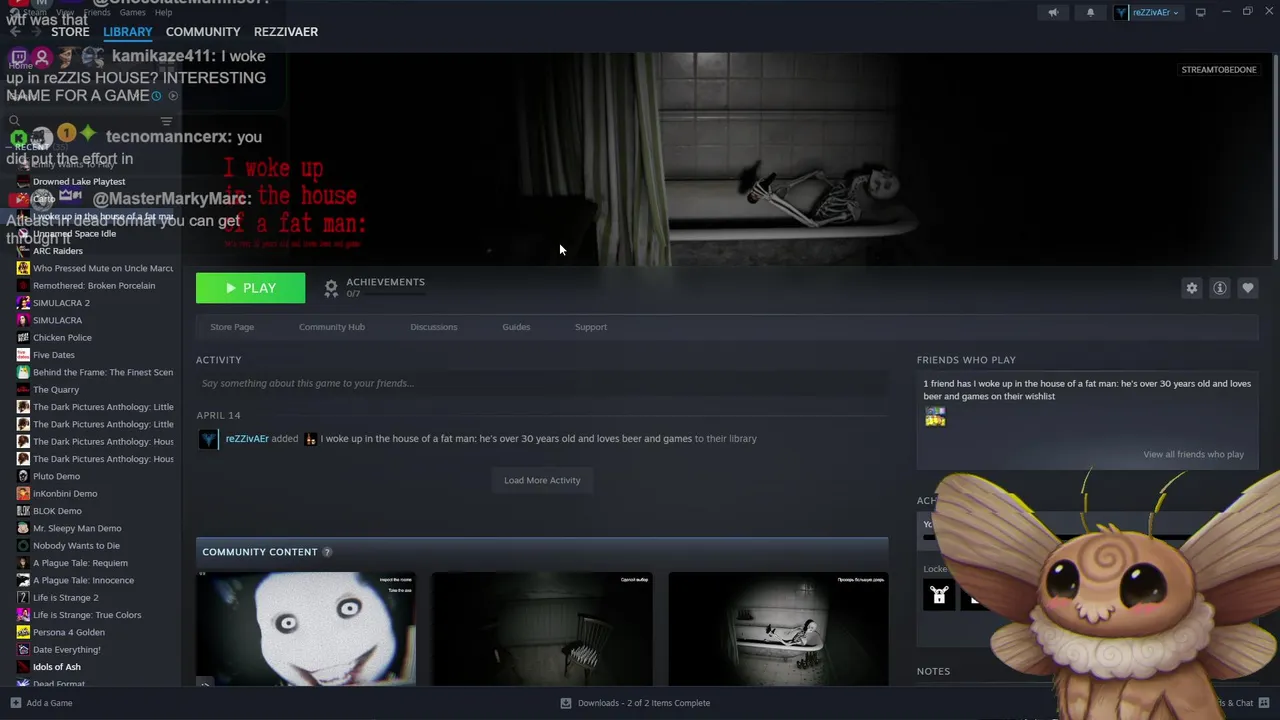
Task: Select Chicken Police game icon in library
Action: 23,338
